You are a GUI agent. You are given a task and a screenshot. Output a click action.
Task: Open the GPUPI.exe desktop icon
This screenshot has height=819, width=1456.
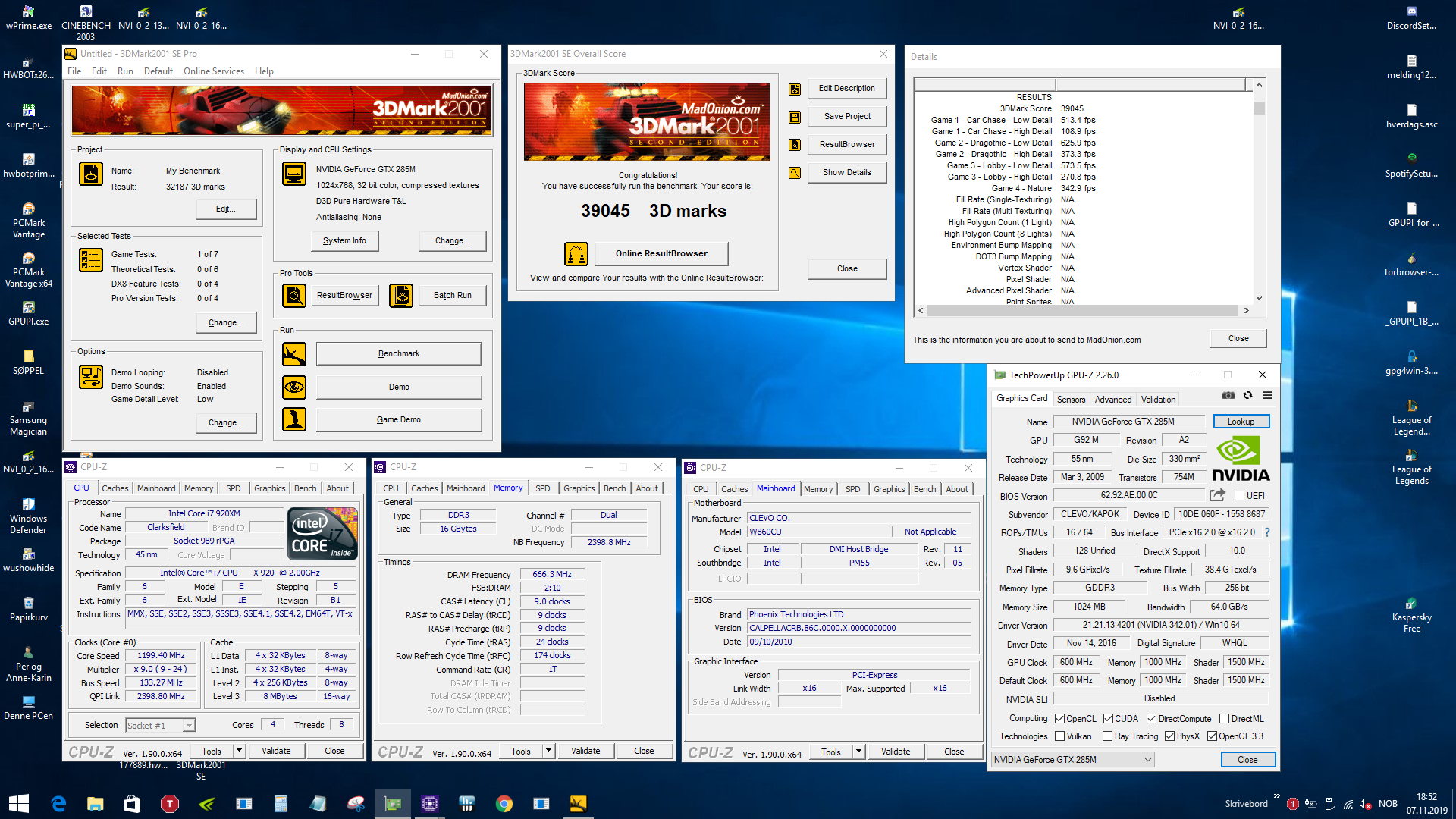click(x=29, y=314)
